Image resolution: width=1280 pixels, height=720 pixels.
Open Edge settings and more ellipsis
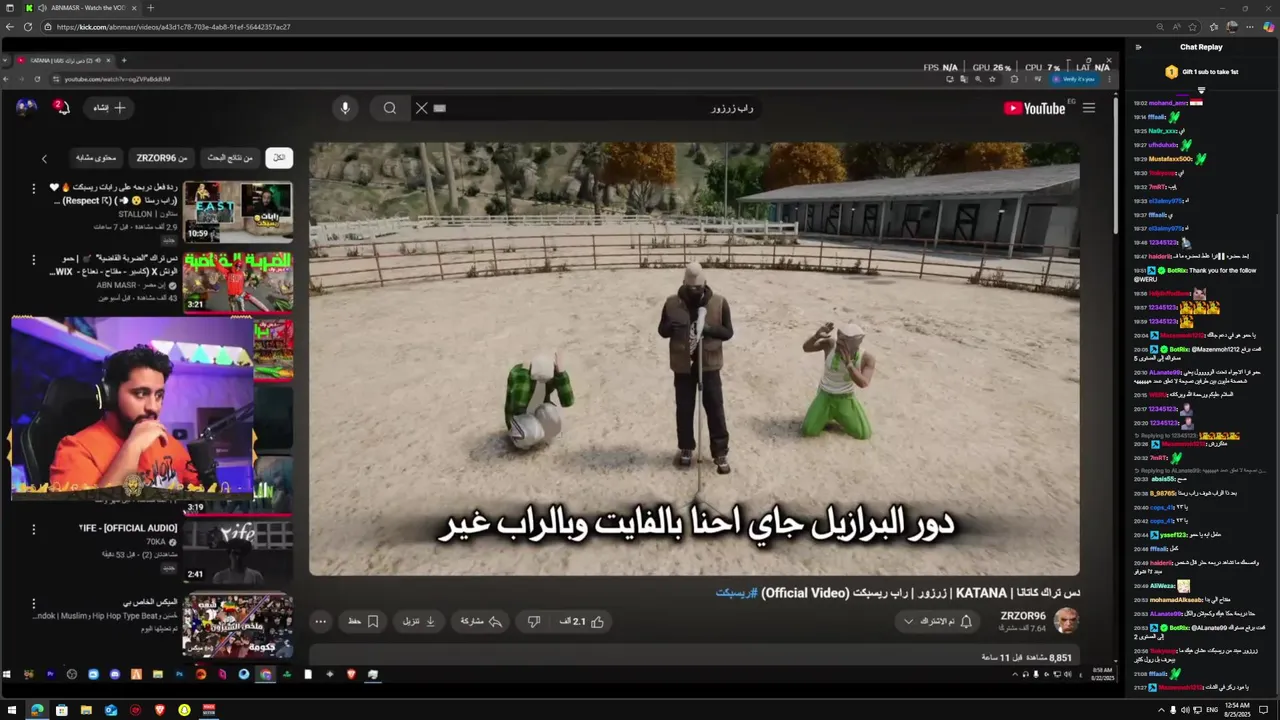(x=1251, y=27)
